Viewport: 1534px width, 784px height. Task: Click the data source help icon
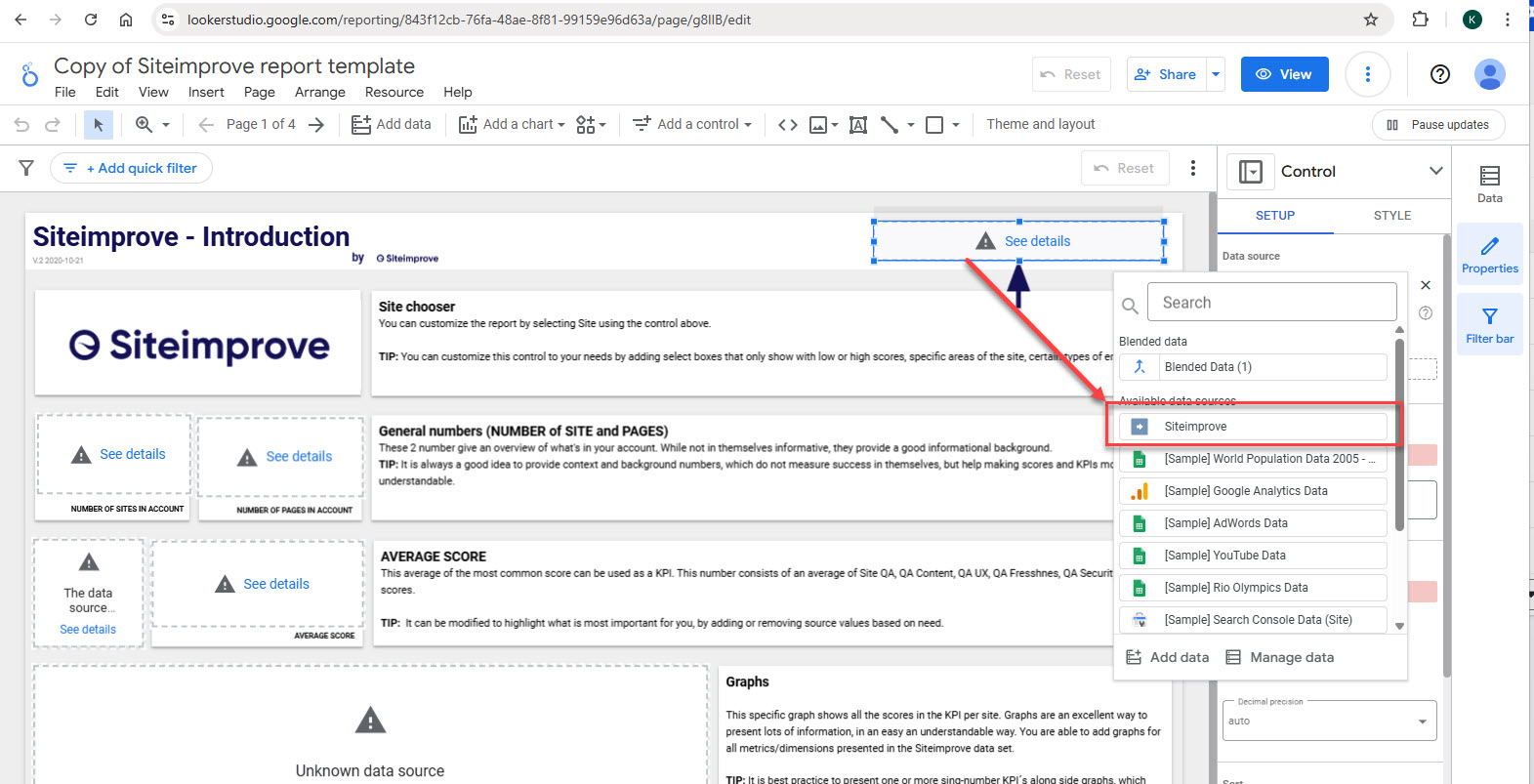1426,313
